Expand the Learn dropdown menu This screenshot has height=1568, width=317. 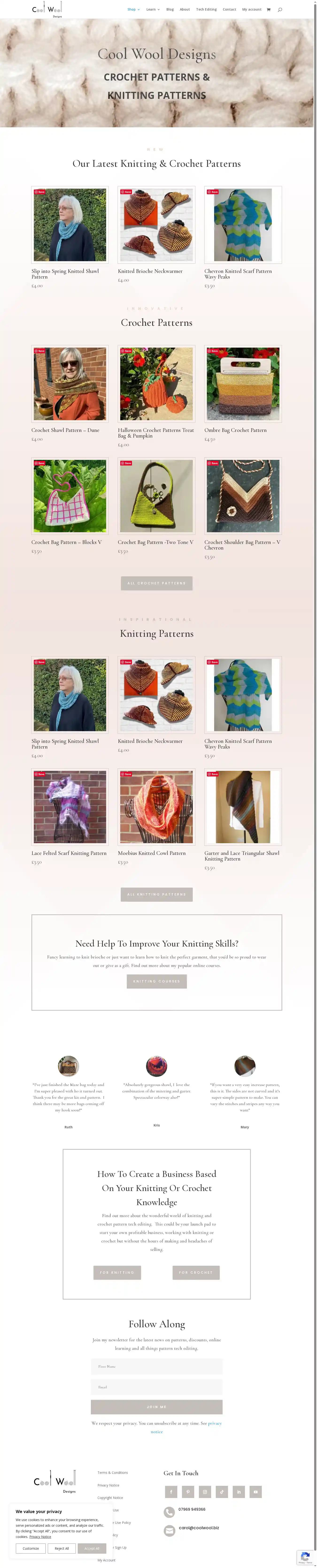[x=153, y=10]
